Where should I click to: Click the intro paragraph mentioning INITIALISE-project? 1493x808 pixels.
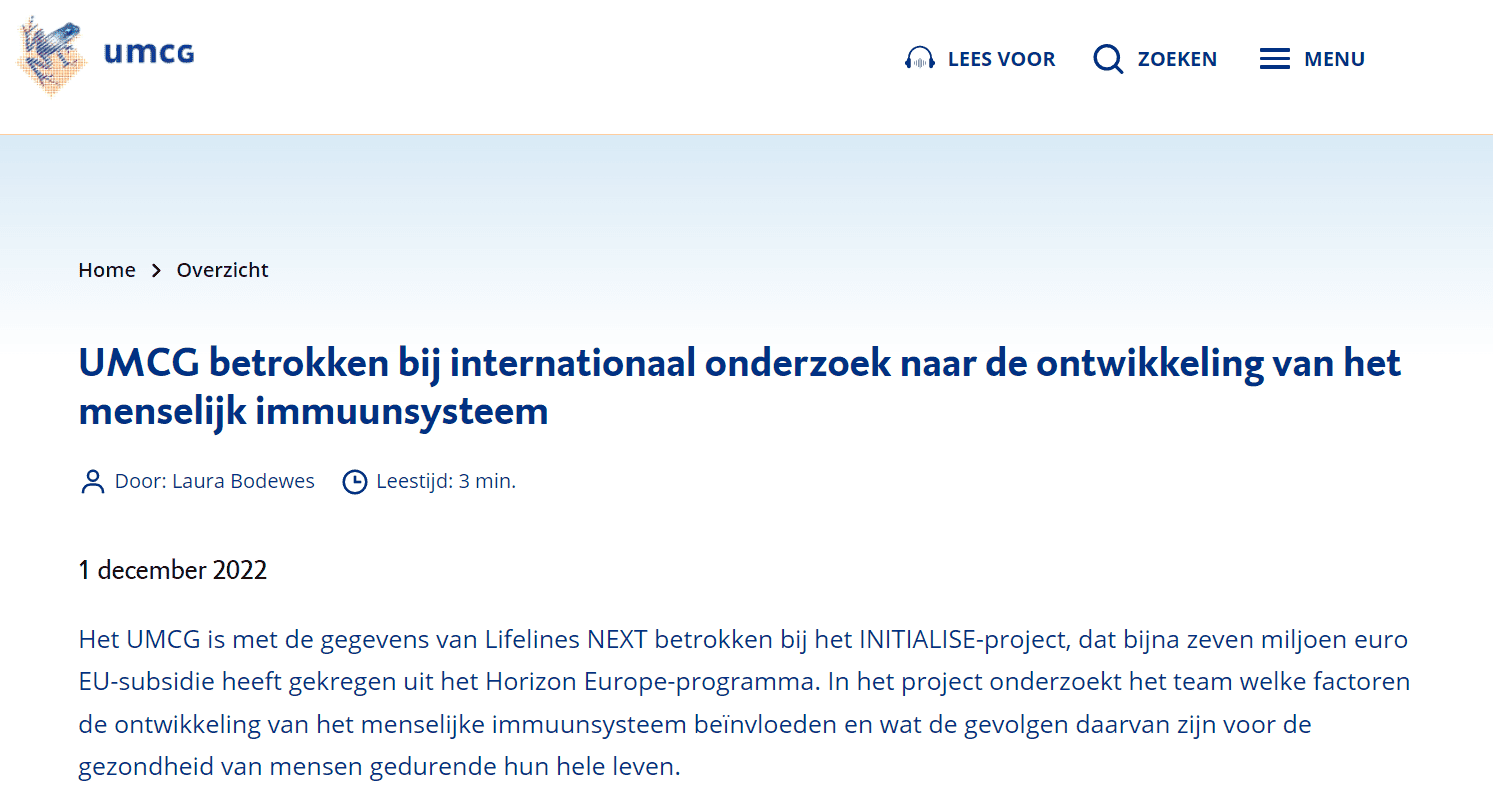(745, 703)
